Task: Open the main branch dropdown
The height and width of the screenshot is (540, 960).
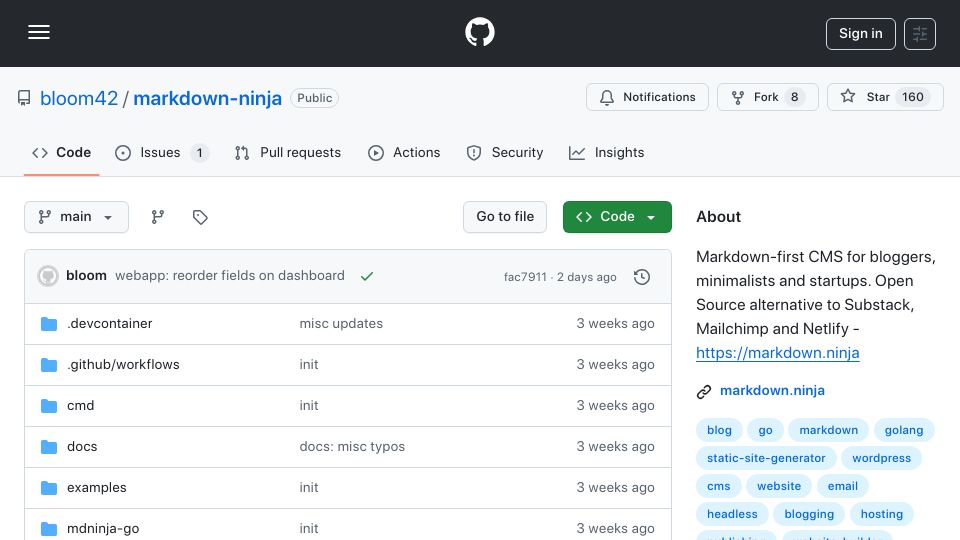Action: pos(77,217)
